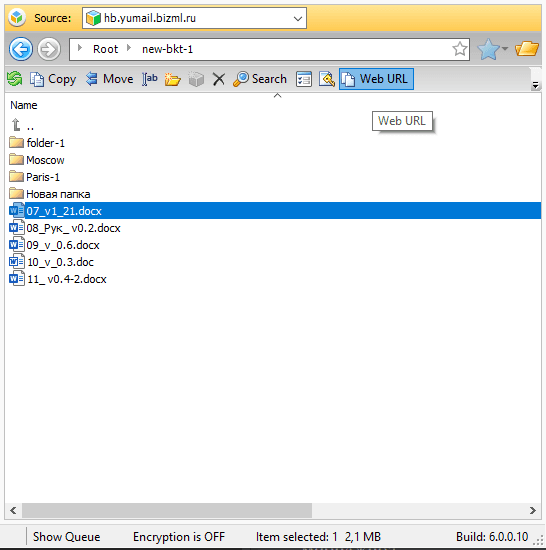
Task: Click the Copy toolbar button
Action: coord(53,79)
